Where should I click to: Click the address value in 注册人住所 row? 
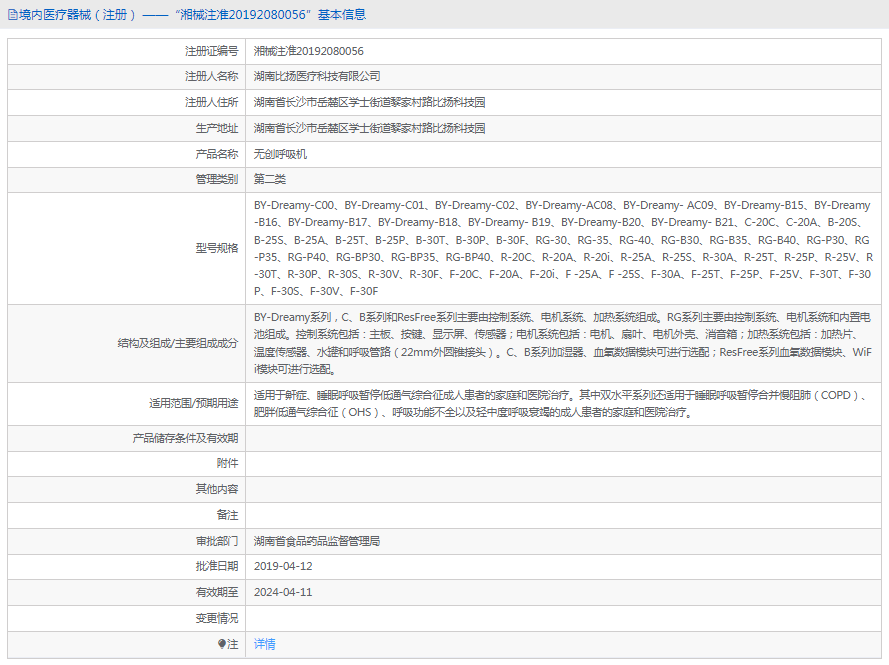click(x=369, y=102)
